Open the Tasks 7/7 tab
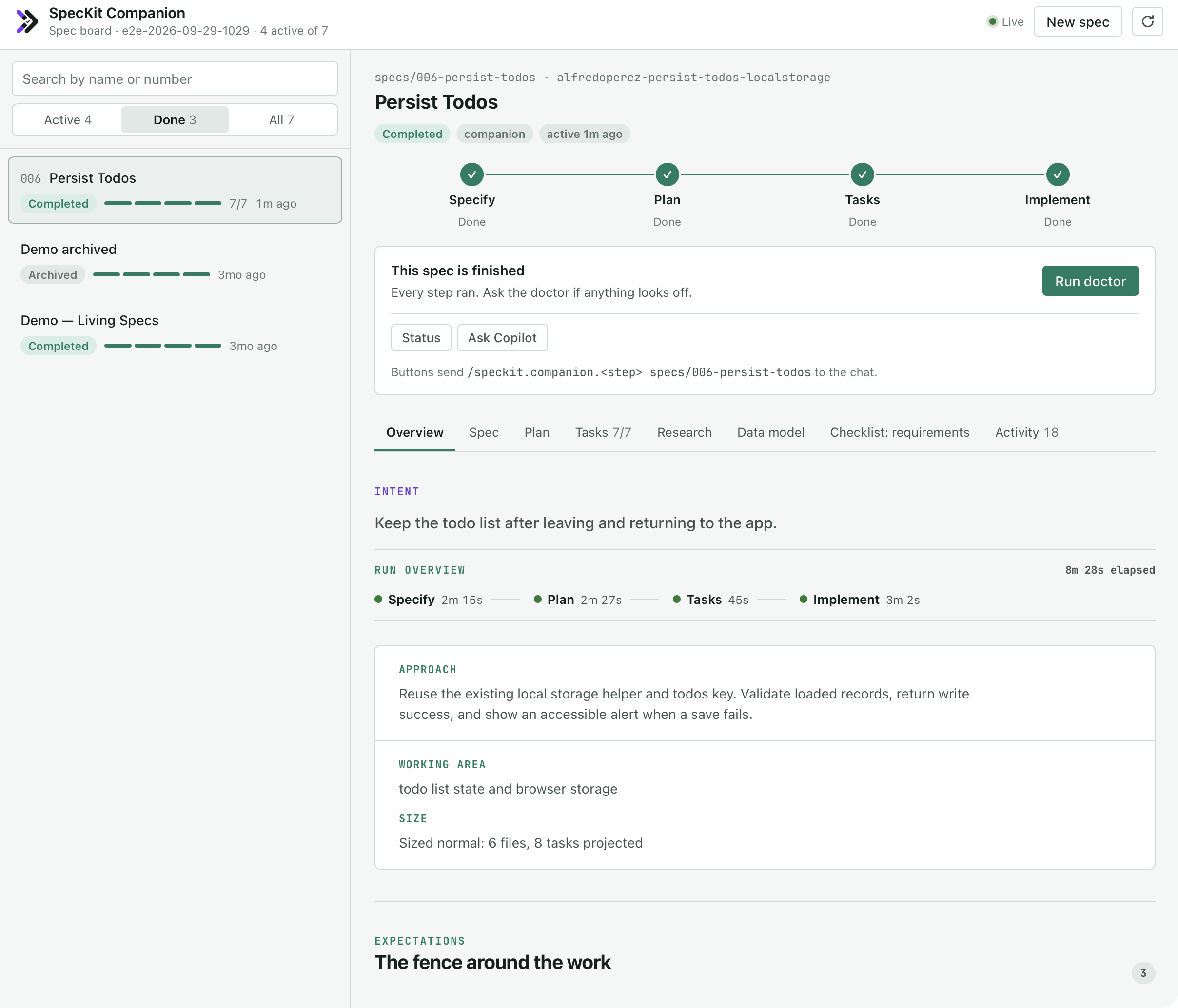This screenshot has width=1178, height=1008. pos(603,432)
